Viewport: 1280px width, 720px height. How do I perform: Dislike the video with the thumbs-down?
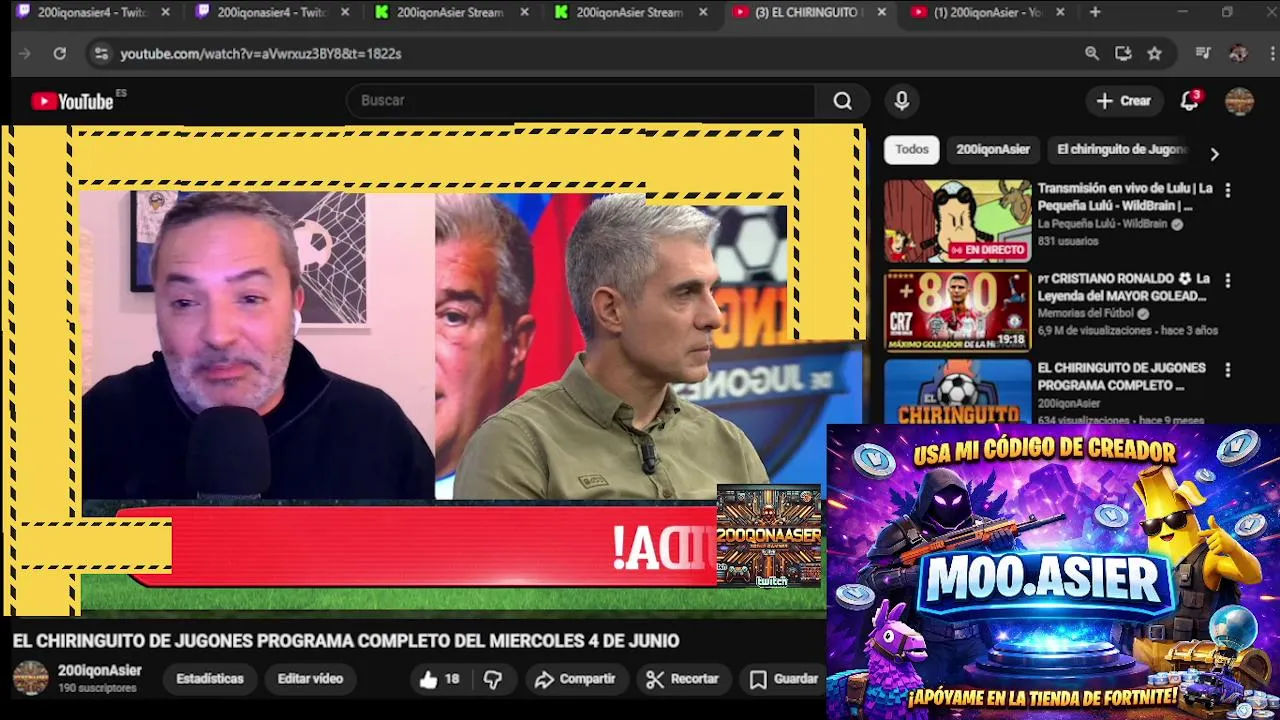coord(493,679)
